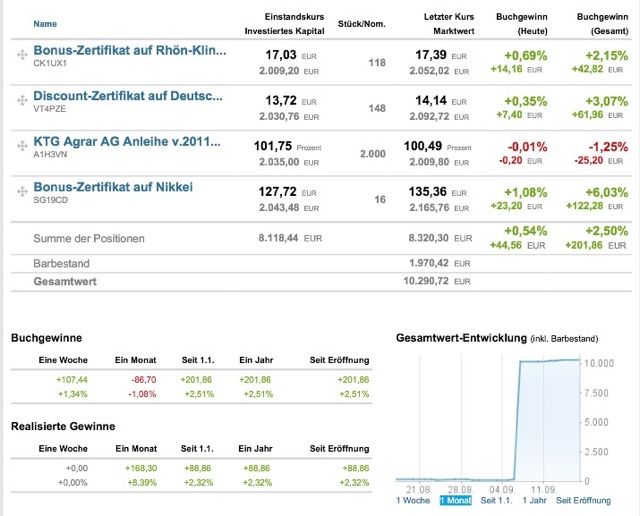
Task: Click drag handle beside KTG Agrar Anleihe
Action: 21,147
